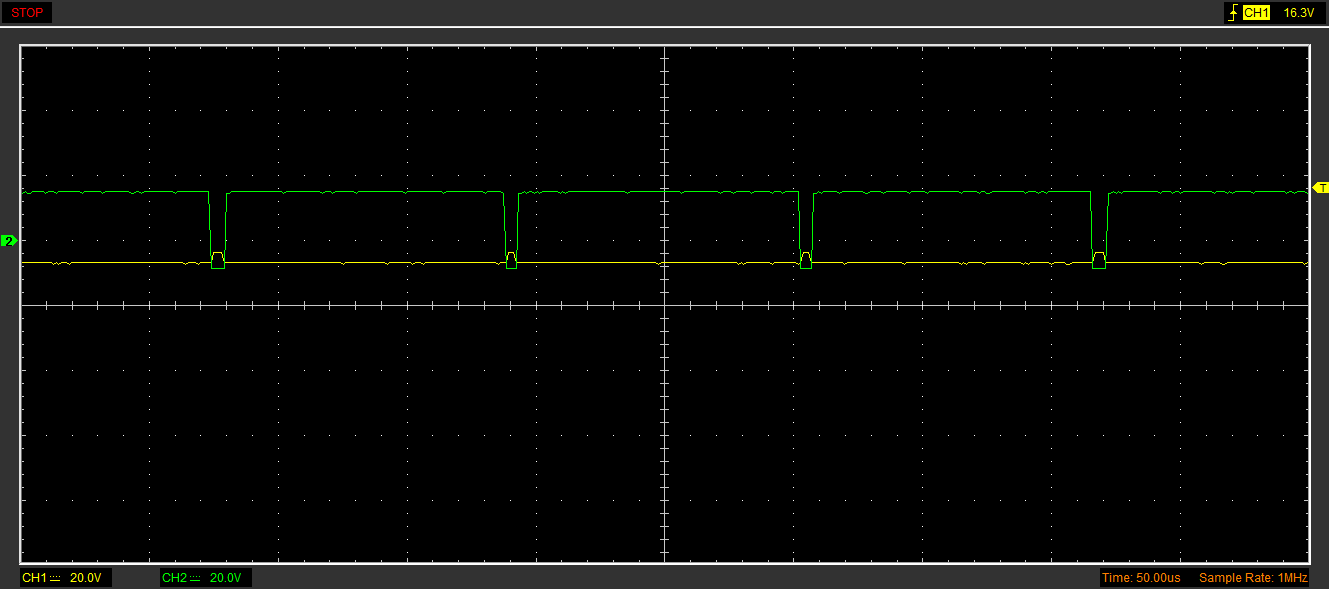
Task: Click the second negative pulse on the waveform
Action: pos(511,230)
